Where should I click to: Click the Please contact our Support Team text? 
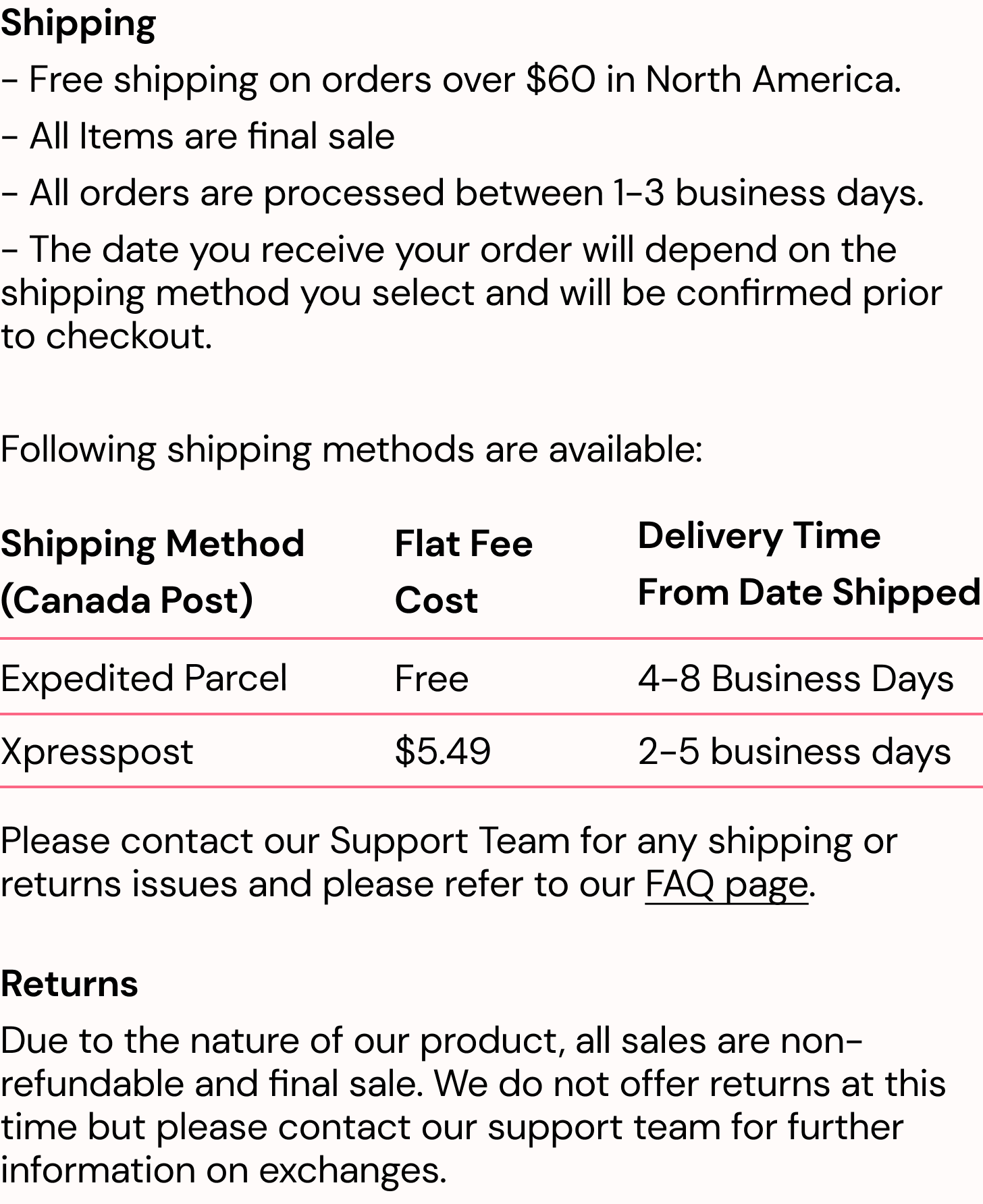coord(448,842)
